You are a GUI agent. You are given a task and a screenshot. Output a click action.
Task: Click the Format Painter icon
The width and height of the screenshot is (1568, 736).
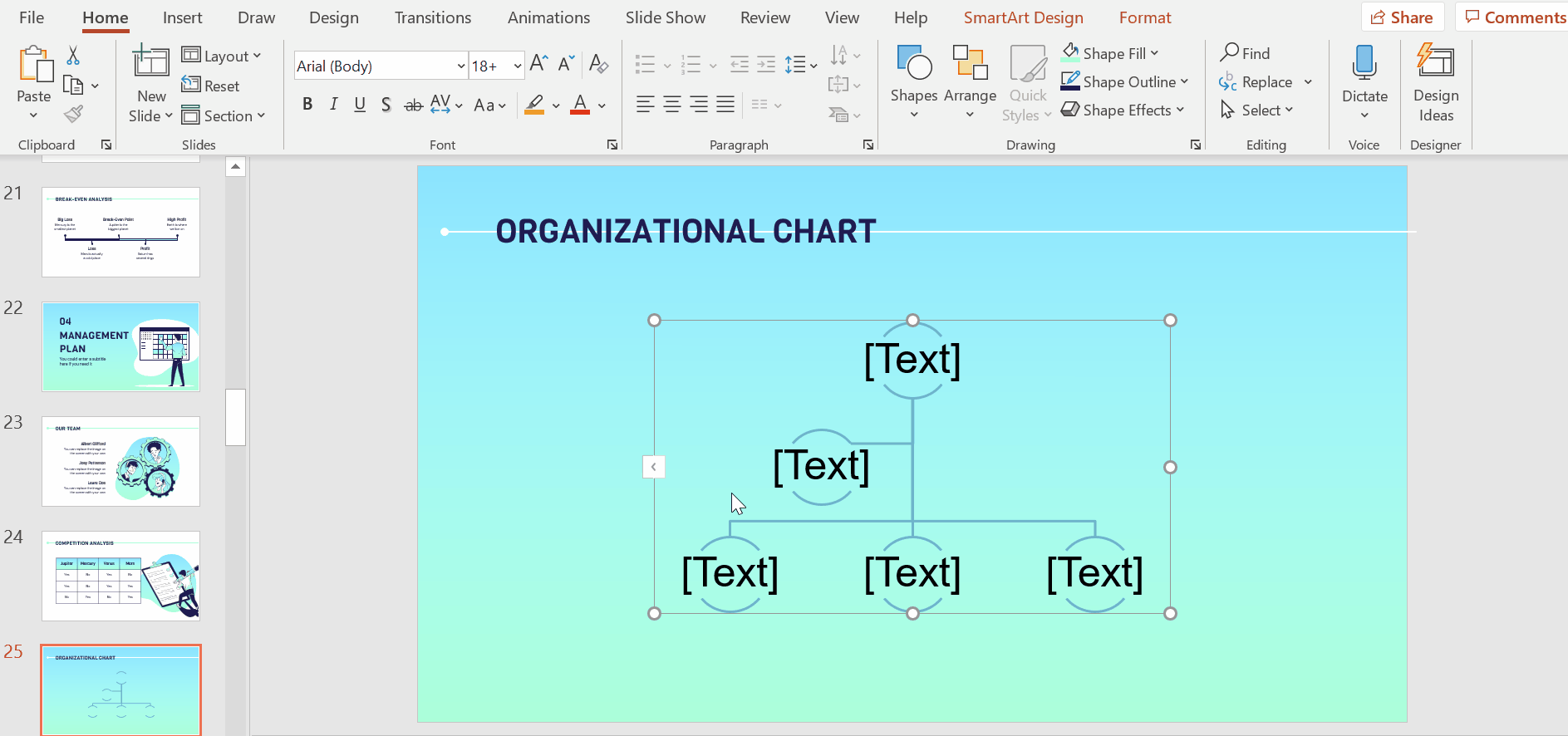pyautogui.click(x=74, y=114)
